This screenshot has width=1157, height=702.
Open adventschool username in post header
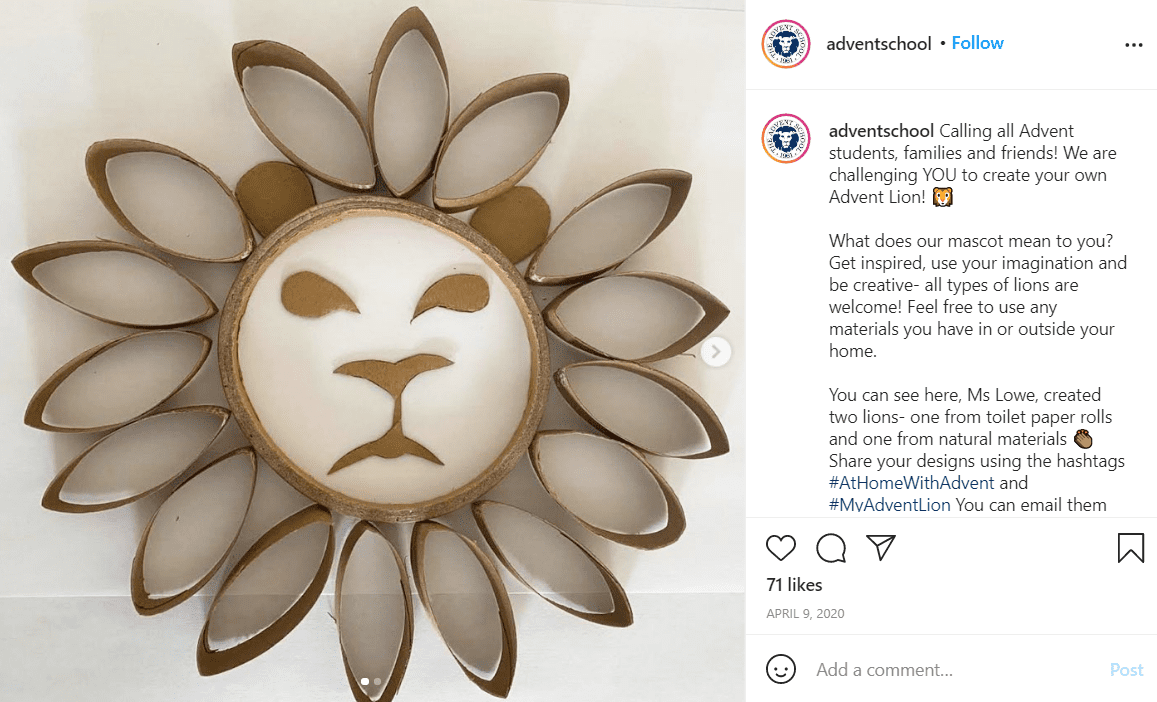click(x=878, y=44)
